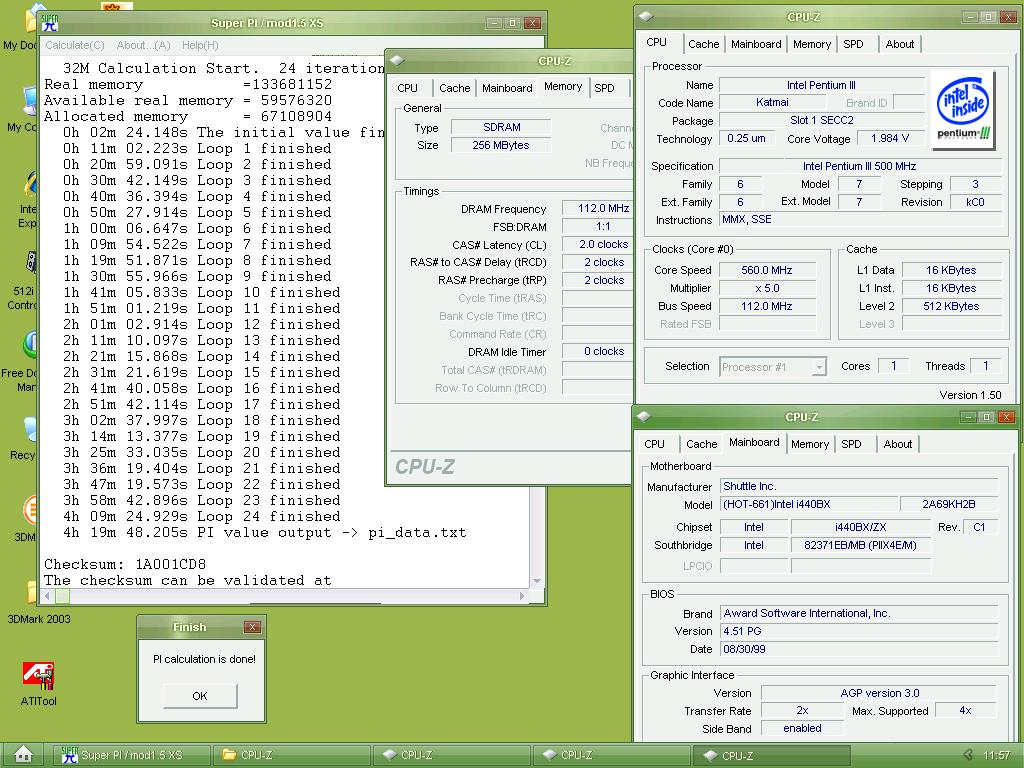Expand the system tray arrow near the clock
1024x768 pixels.
tap(968, 755)
